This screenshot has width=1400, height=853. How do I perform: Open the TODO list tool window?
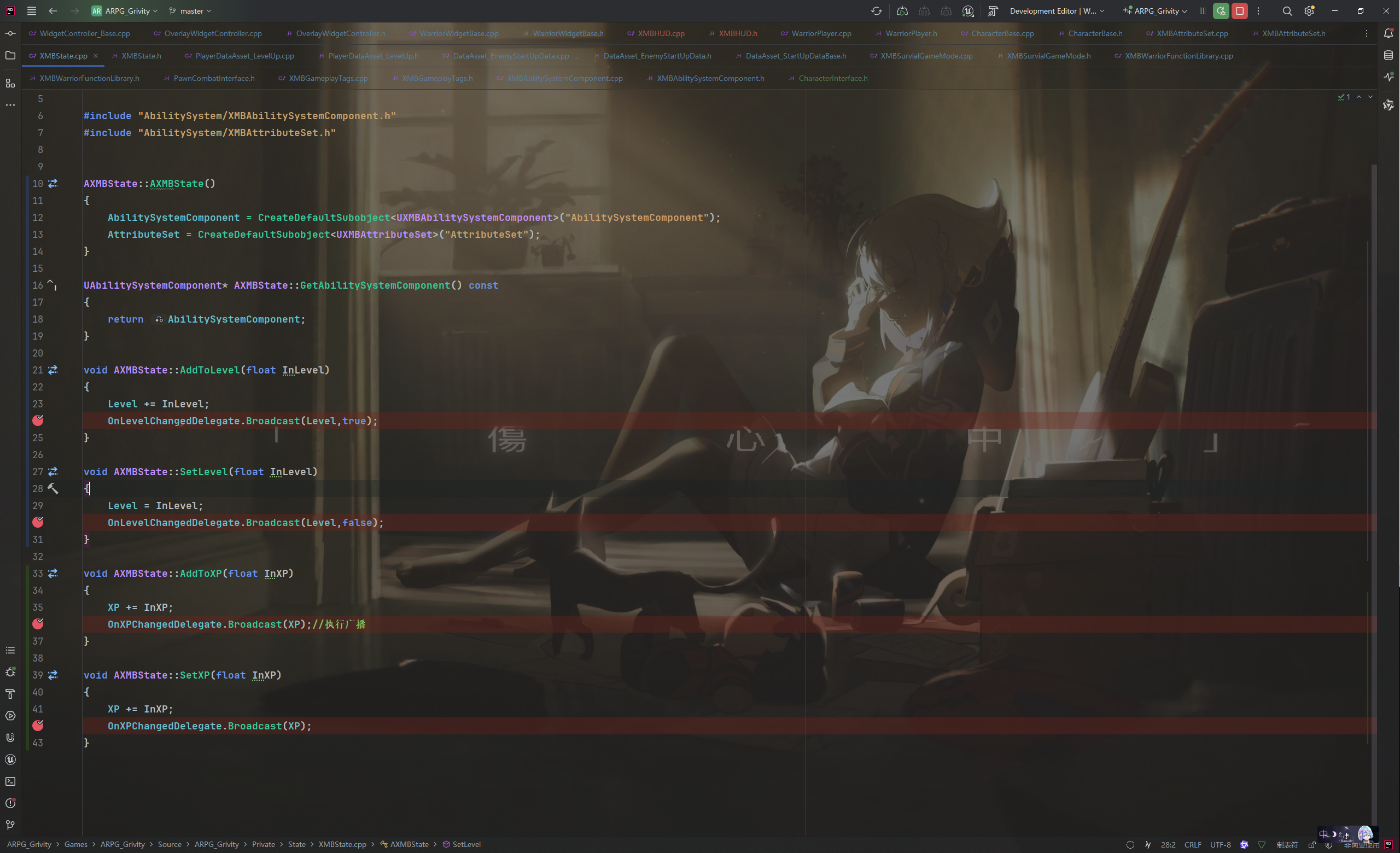pos(10,650)
